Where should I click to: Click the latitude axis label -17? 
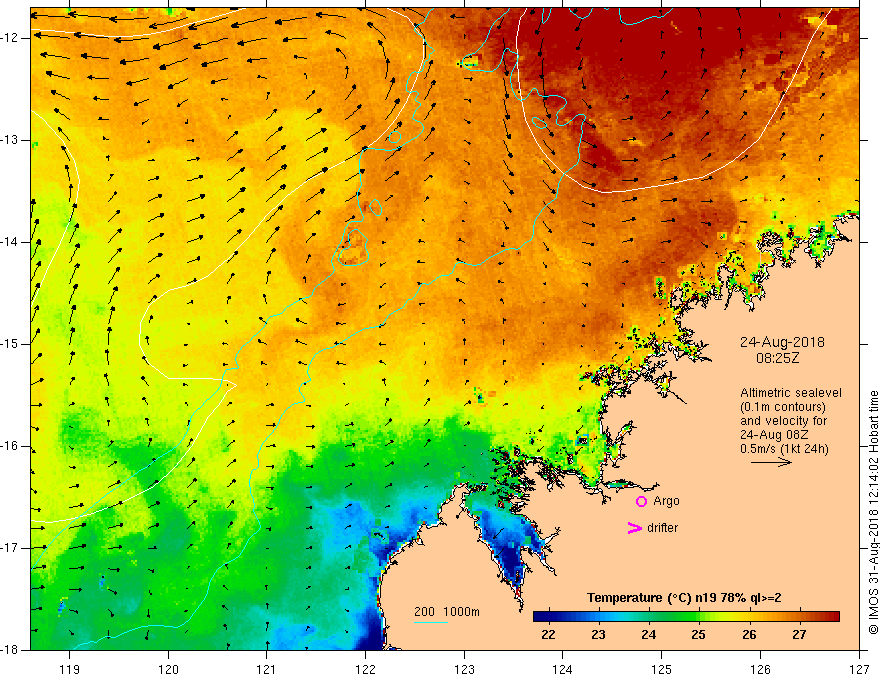[11, 548]
